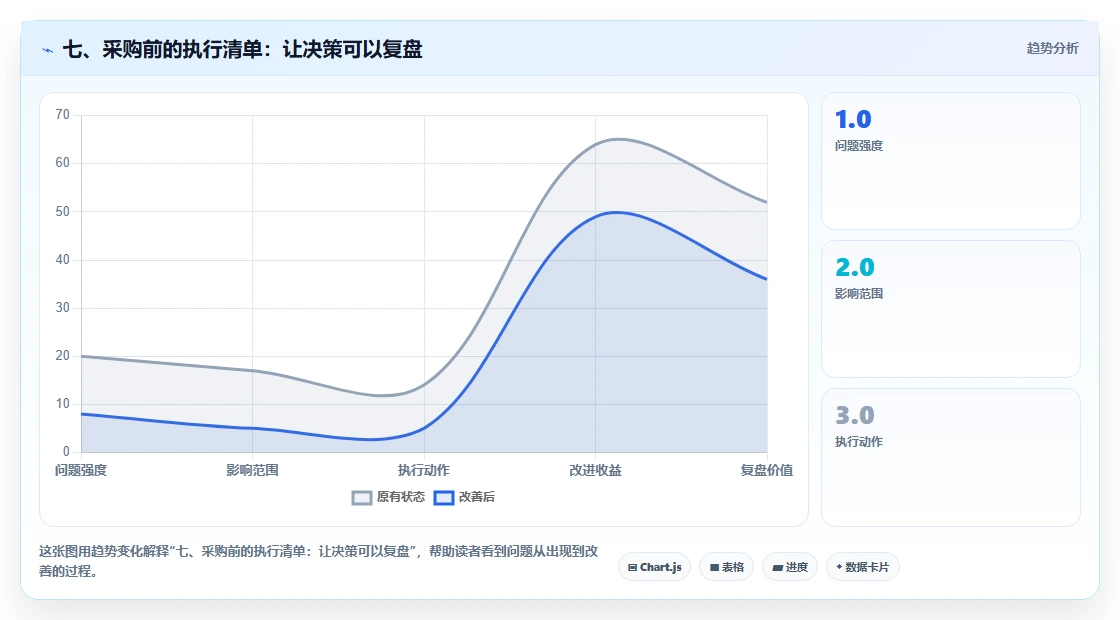The image size is (1120, 620).
Task: Select the 数据卡片 tag
Action: (x=862, y=567)
